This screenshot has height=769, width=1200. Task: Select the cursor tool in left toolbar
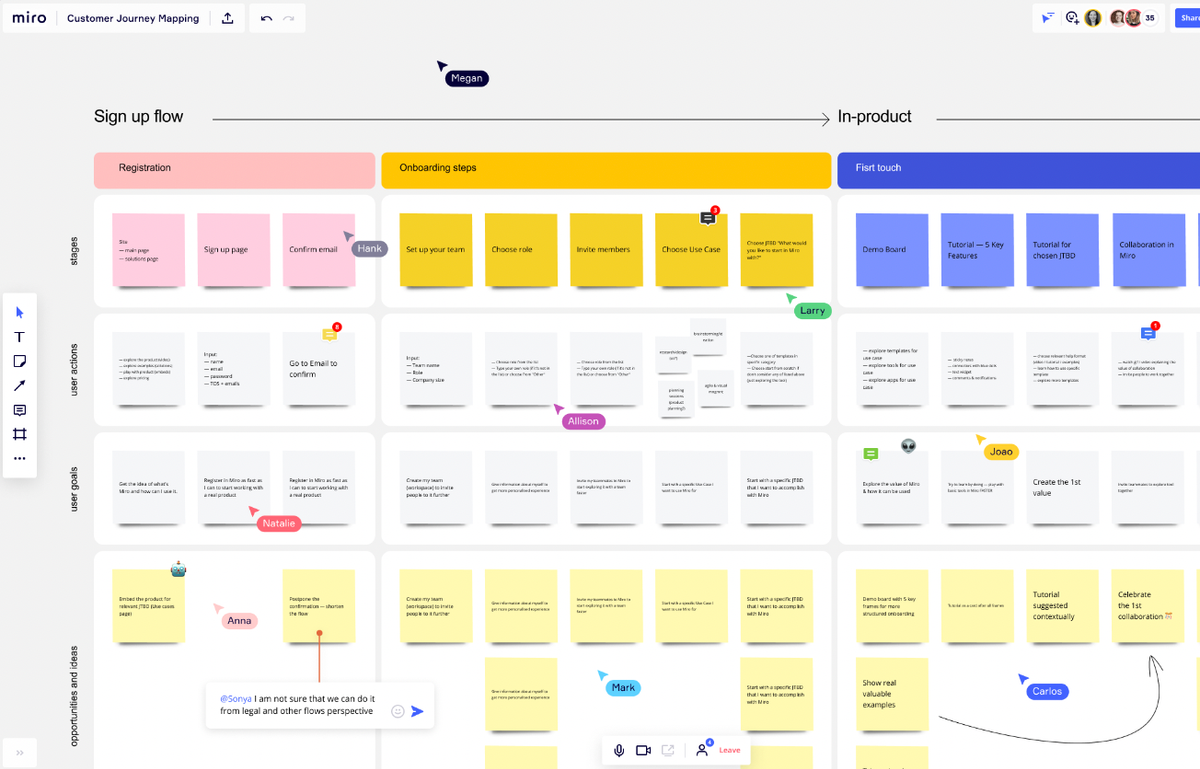click(19, 313)
